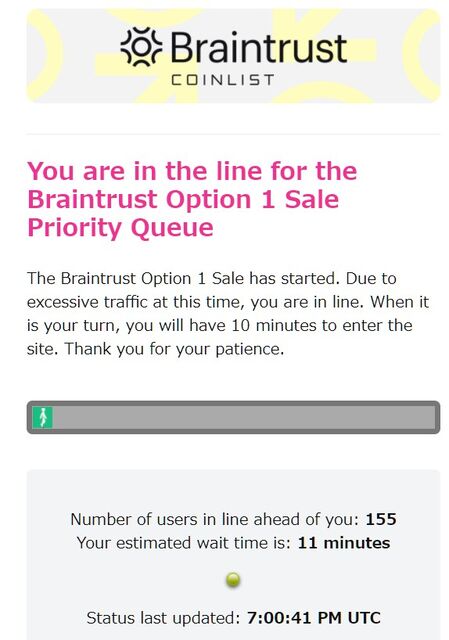Click the Option 1 Sale description paragraph

tap(228, 313)
